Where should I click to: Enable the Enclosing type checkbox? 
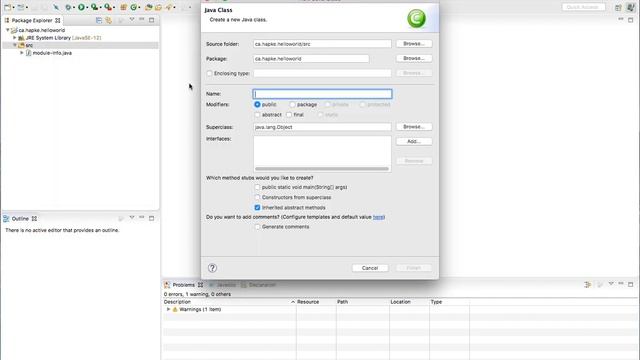point(209,73)
